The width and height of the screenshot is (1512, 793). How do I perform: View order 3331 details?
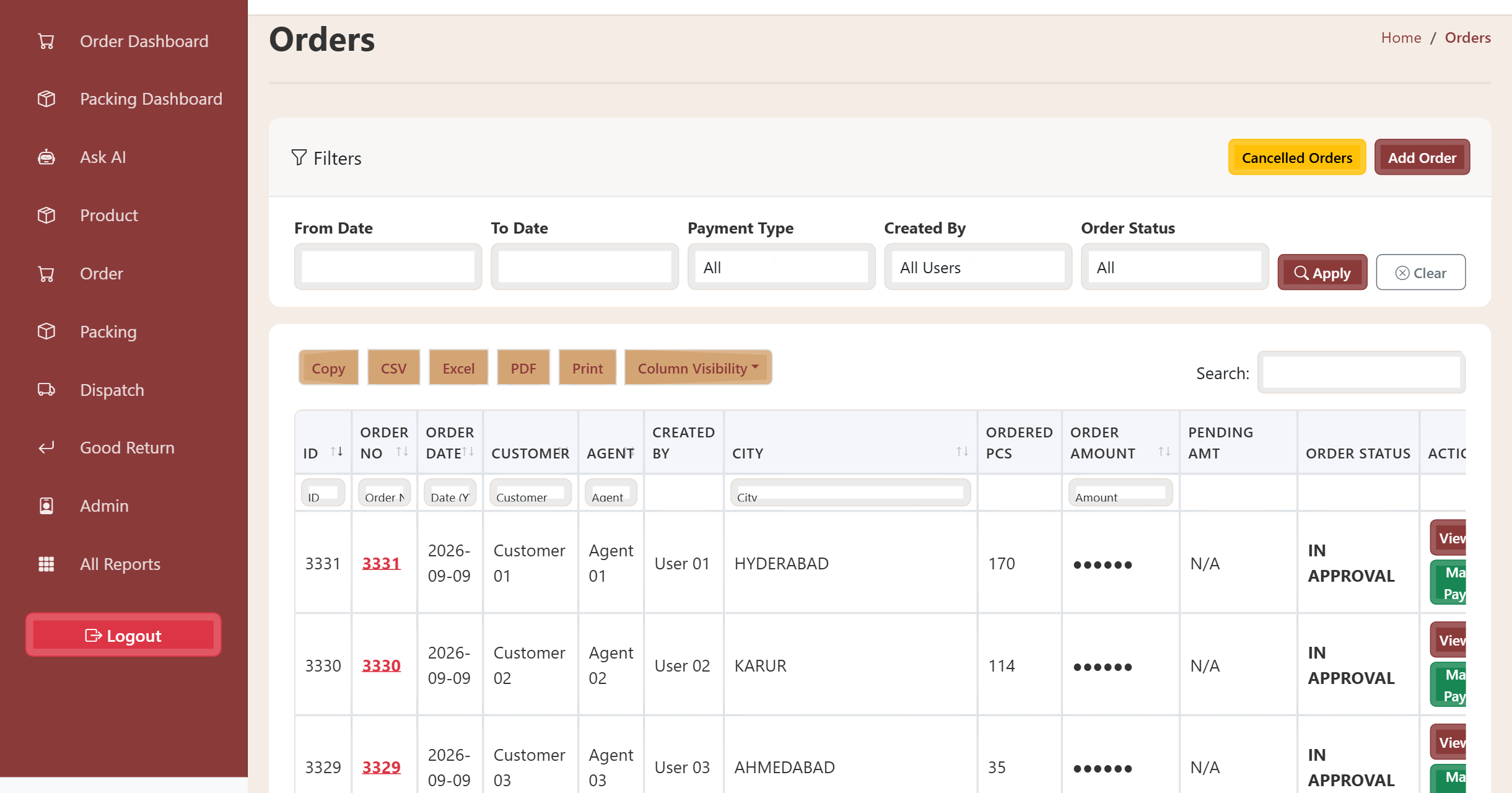[1448, 538]
